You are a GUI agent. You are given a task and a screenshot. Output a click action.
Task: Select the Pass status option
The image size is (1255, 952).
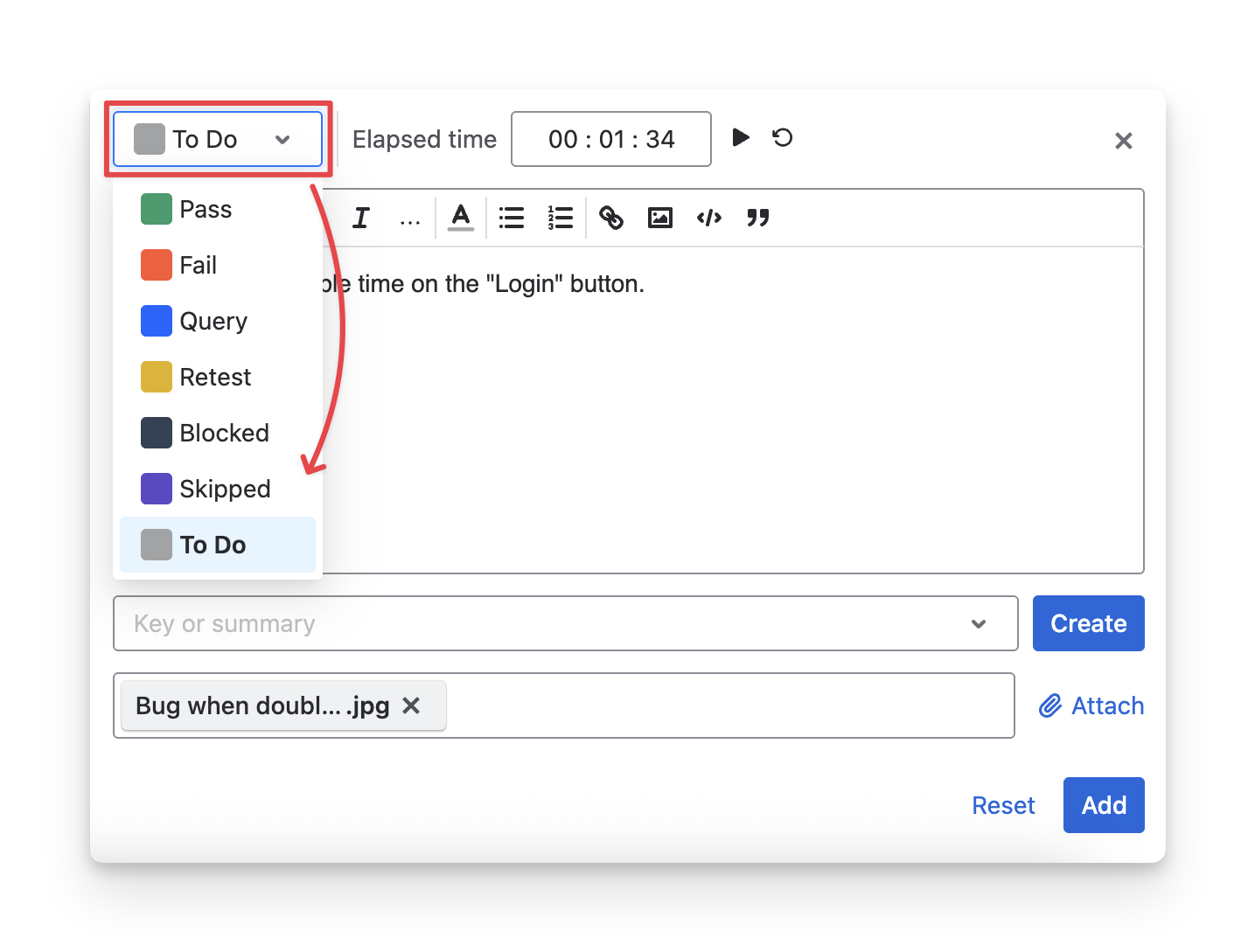tap(206, 210)
